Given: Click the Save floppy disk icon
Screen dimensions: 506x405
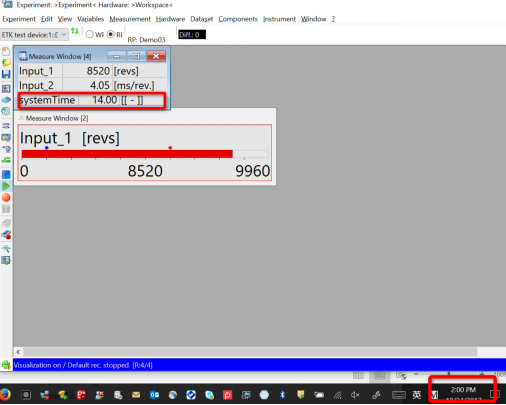Looking at the screenshot, I should 6,74.
